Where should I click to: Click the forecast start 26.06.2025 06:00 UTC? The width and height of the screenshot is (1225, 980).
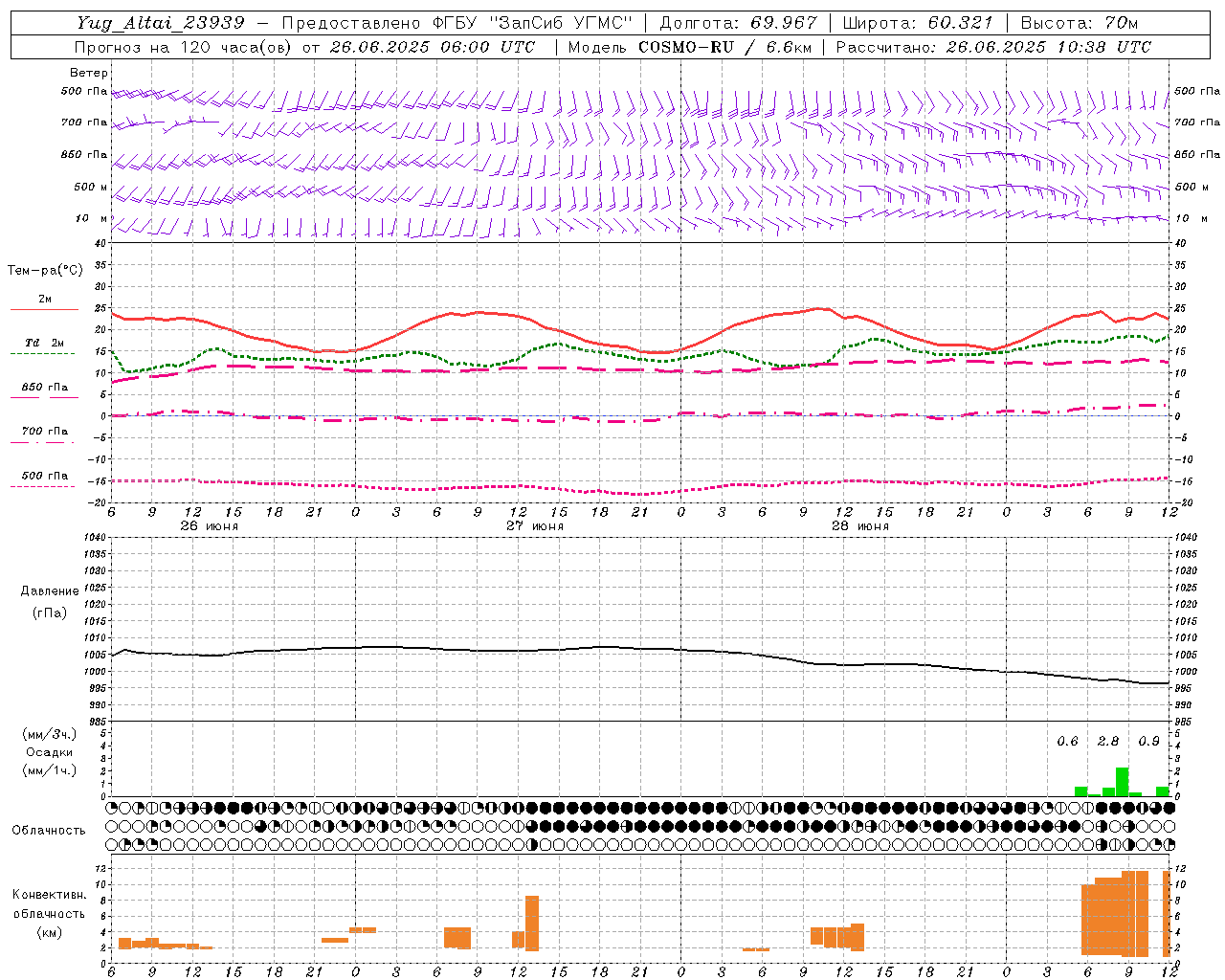coord(432,47)
